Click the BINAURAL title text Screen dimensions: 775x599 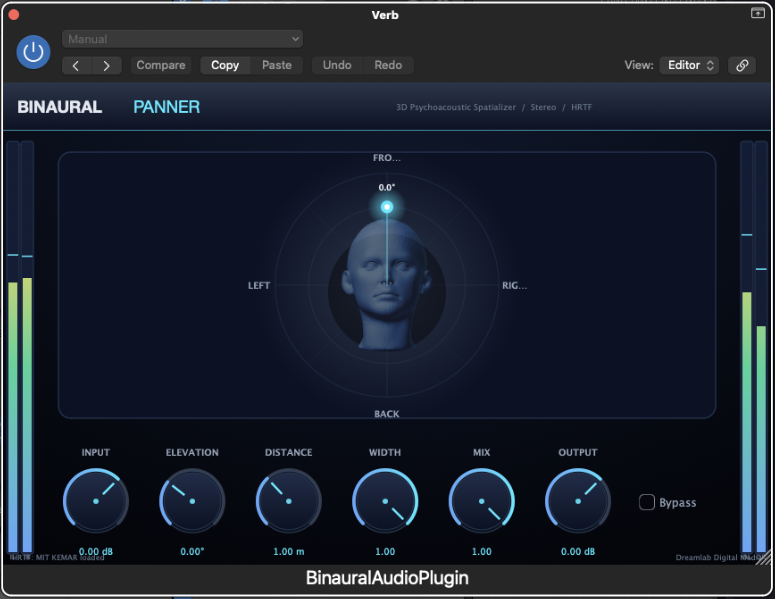[59, 107]
